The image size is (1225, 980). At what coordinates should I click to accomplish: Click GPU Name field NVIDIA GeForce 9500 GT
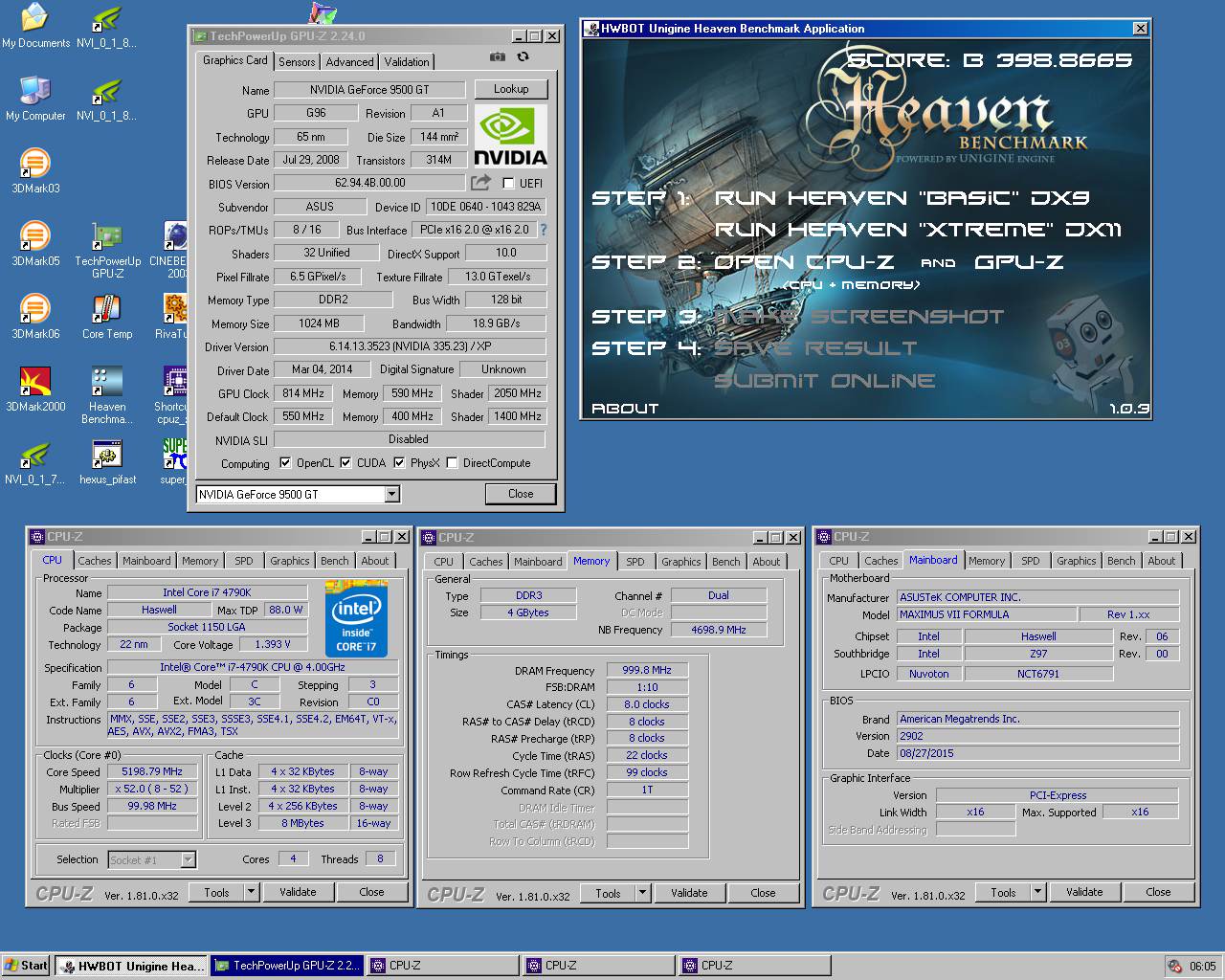click(x=369, y=90)
